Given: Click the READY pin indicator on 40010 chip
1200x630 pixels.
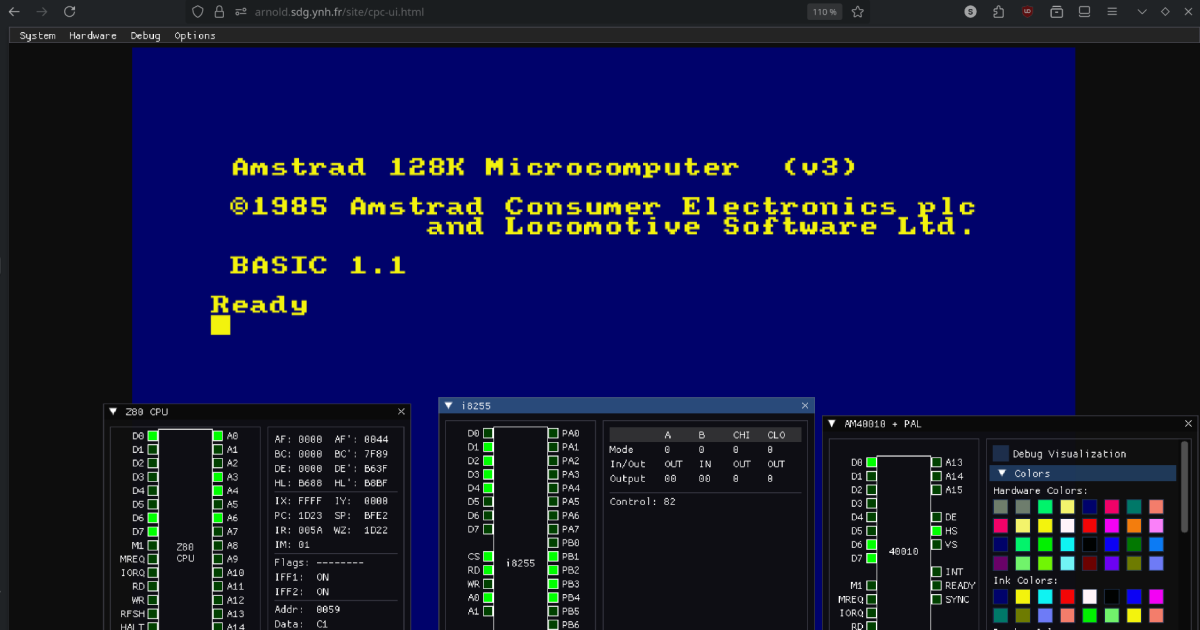Looking at the screenshot, I should [936, 586].
